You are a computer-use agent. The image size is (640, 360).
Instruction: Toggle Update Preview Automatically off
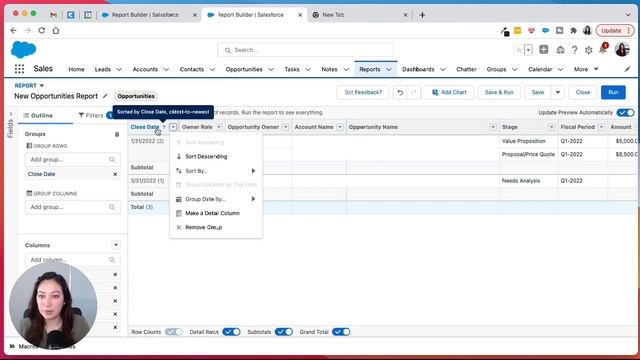coord(625,112)
